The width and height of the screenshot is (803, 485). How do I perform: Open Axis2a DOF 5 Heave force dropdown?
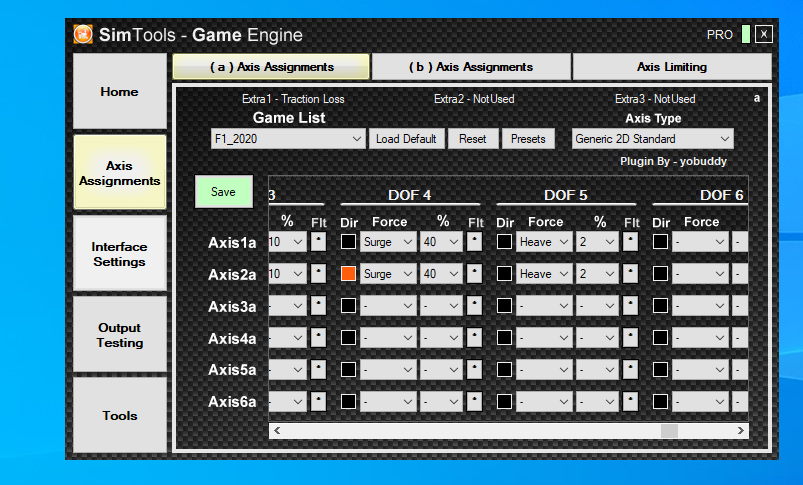pos(544,273)
